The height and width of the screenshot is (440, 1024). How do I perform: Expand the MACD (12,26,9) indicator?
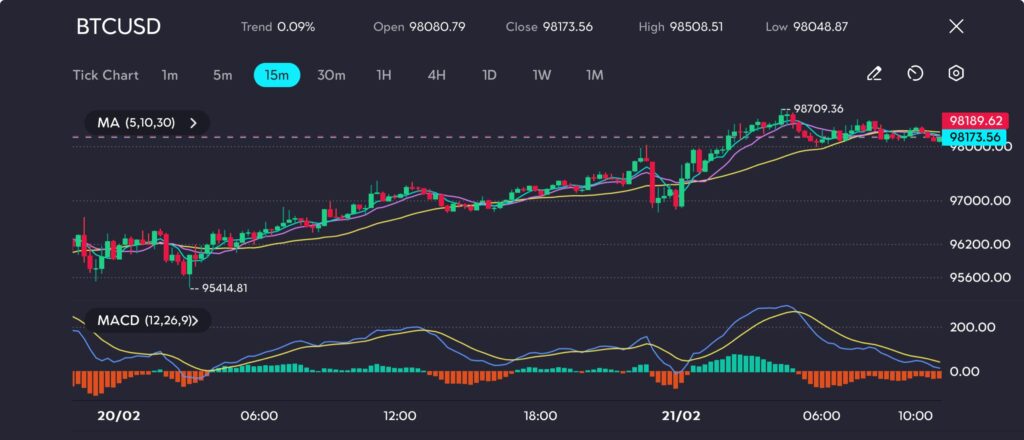[x=194, y=321]
